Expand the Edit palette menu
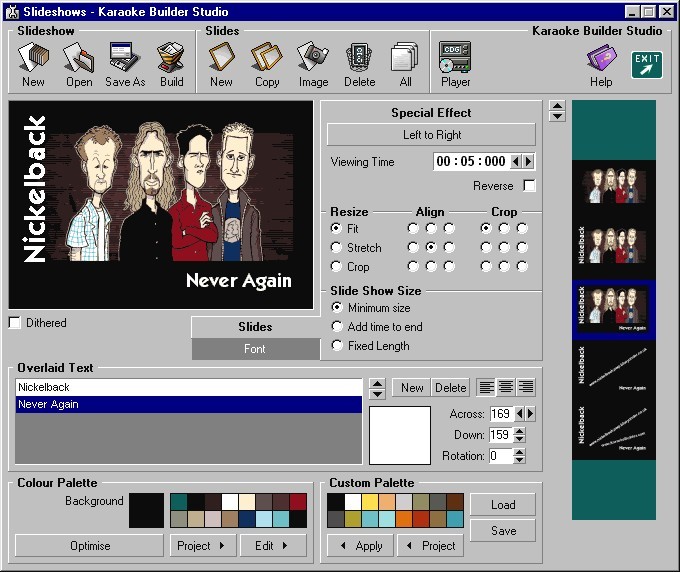The image size is (680, 572). [x=279, y=546]
